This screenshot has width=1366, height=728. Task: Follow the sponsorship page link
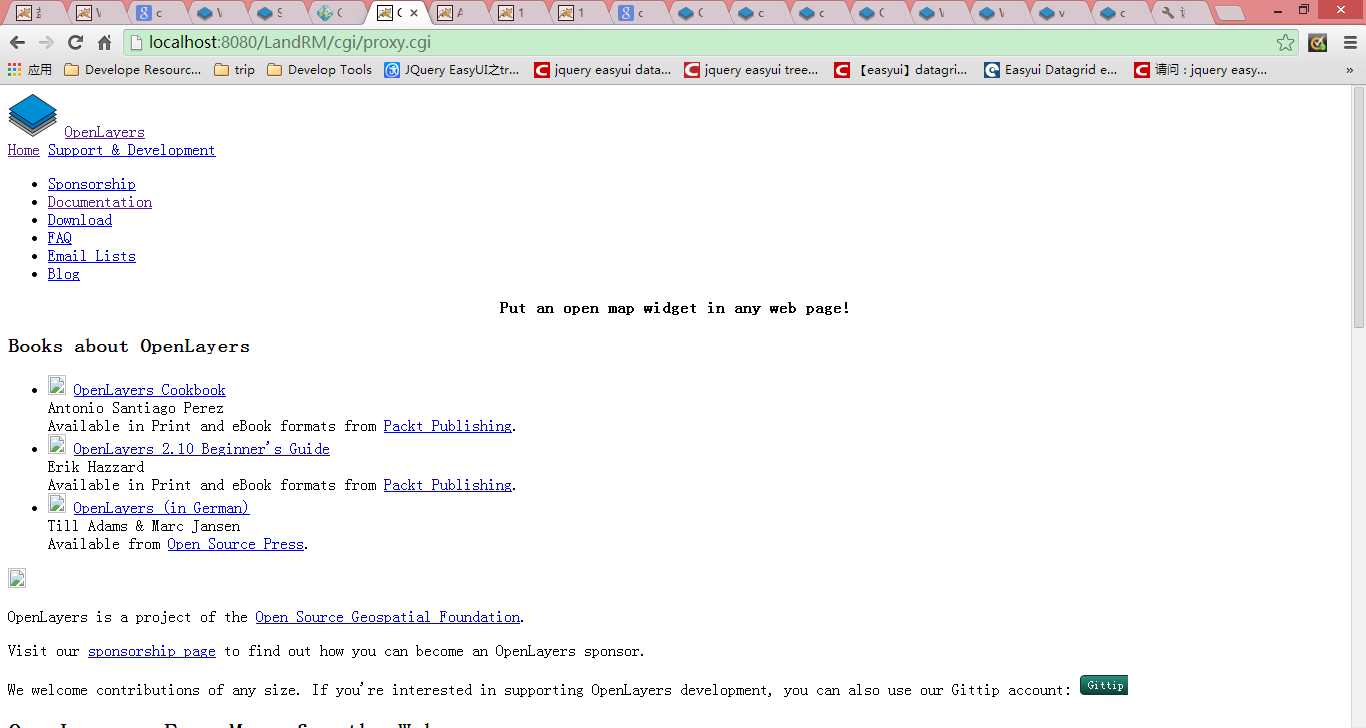coord(151,651)
